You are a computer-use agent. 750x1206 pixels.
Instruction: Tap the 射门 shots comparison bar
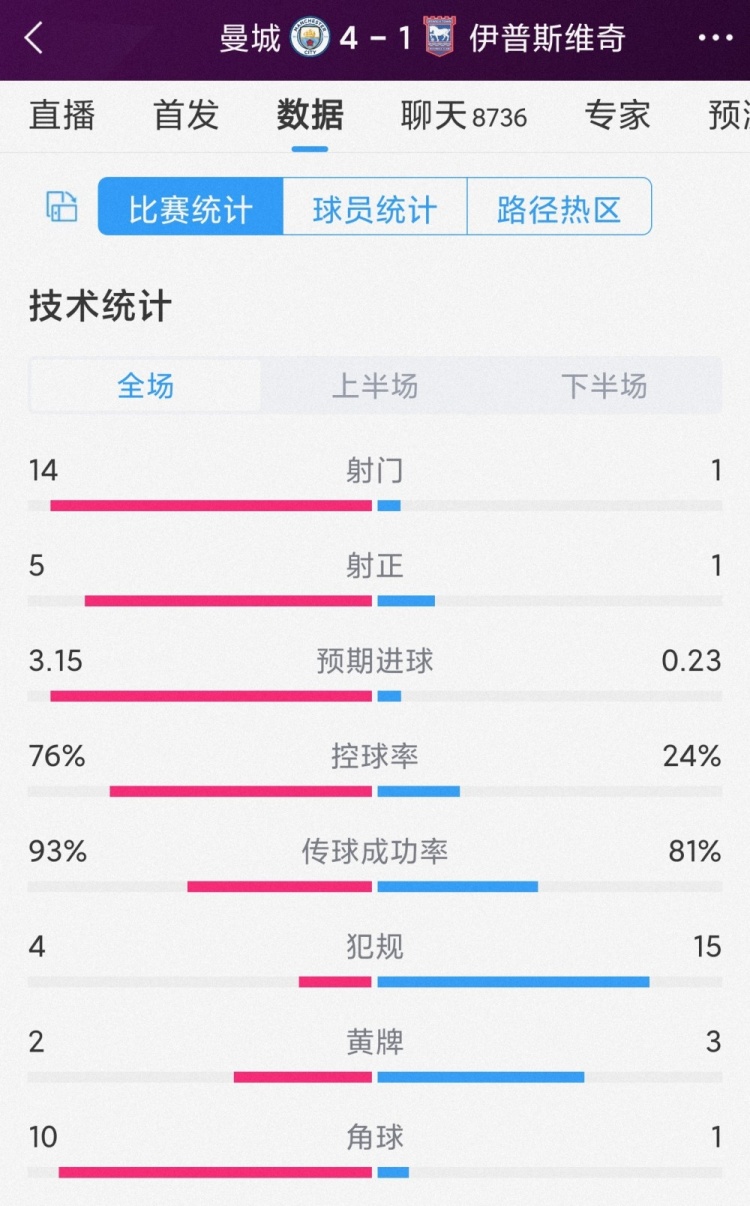pyautogui.click(x=375, y=506)
